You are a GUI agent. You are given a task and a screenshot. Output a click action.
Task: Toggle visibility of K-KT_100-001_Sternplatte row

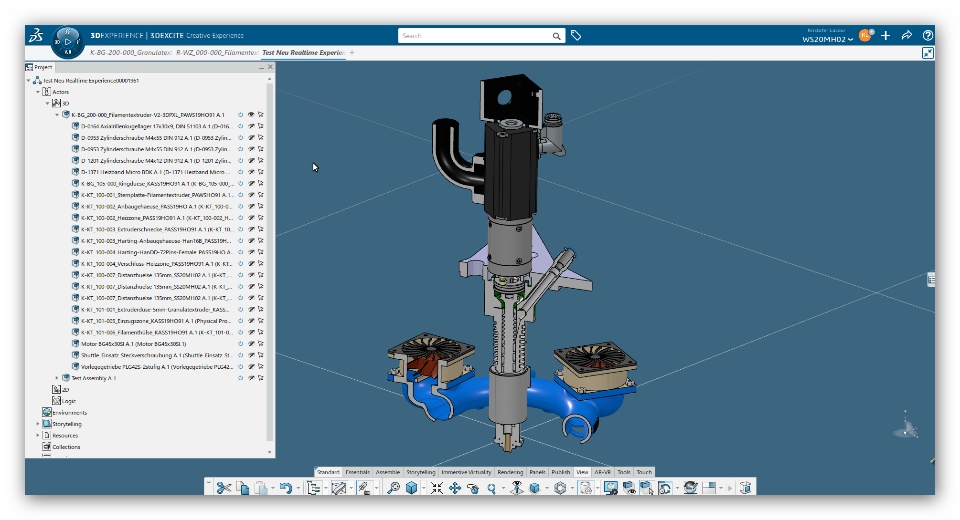(x=250, y=195)
